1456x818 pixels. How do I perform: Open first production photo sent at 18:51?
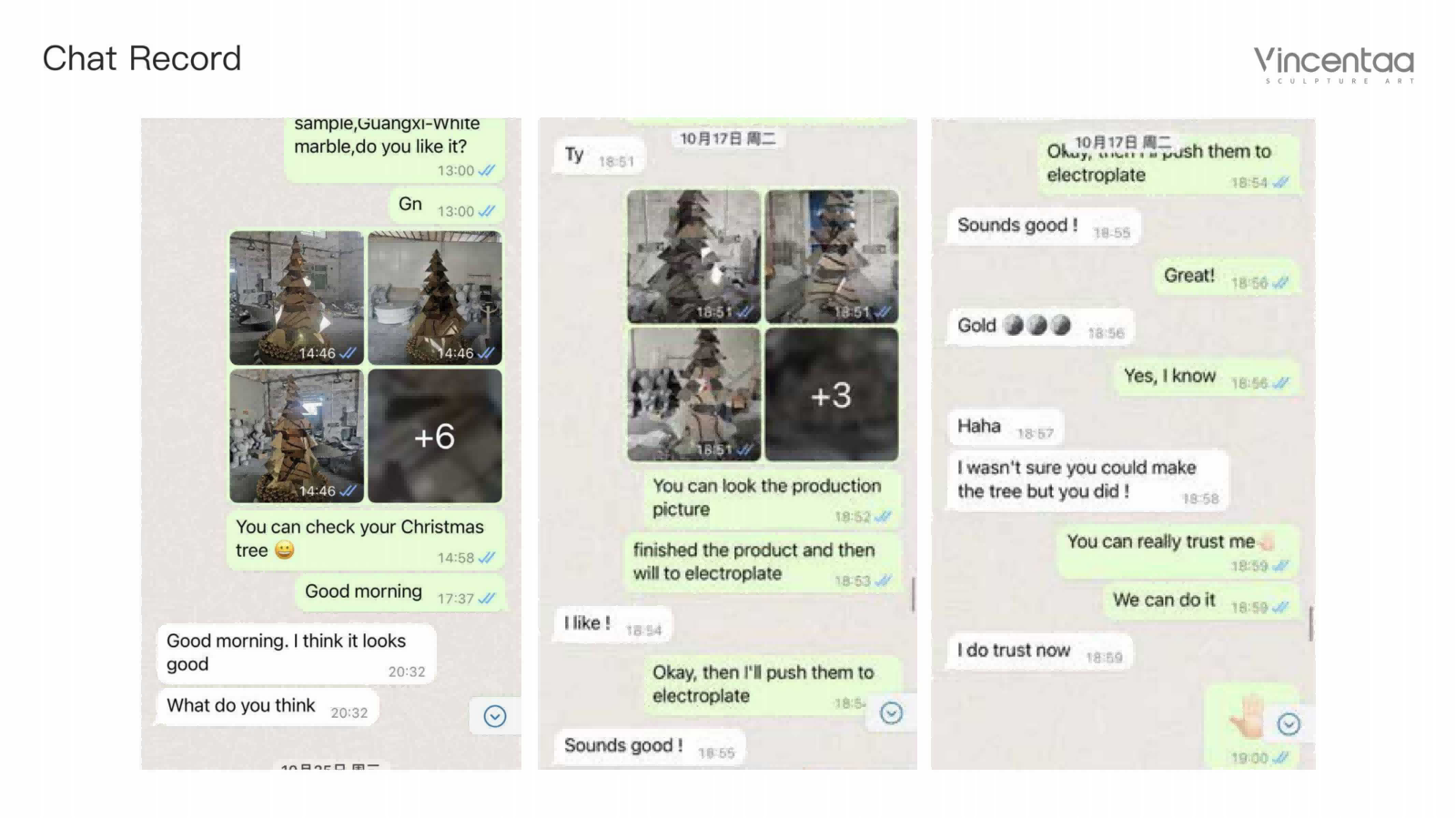pyautogui.click(x=693, y=257)
